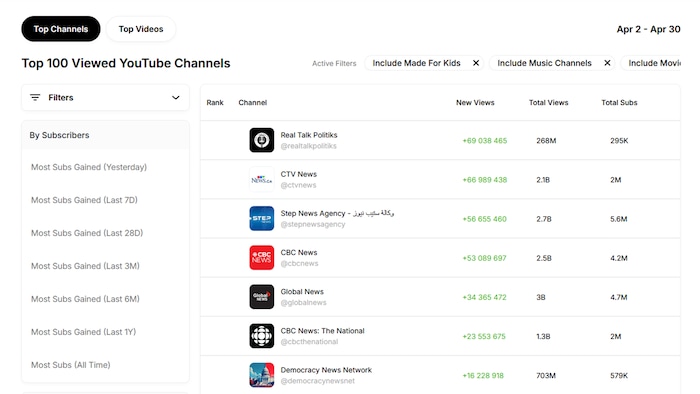Expand the Filters dropdown chevron
Viewport: 700px width, 394px height.
coord(175,97)
